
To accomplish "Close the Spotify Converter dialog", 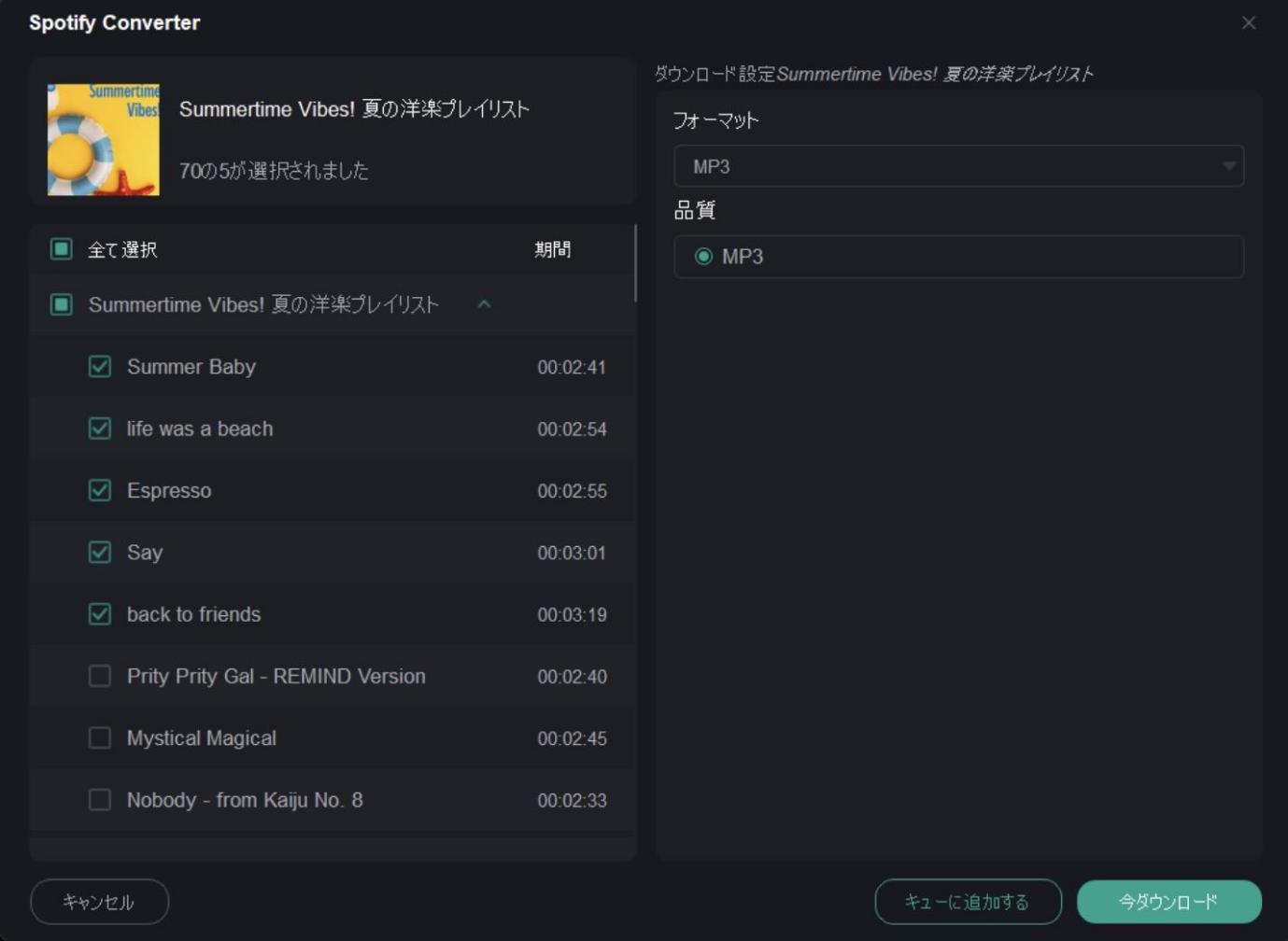I will click(x=1248, y=22).
